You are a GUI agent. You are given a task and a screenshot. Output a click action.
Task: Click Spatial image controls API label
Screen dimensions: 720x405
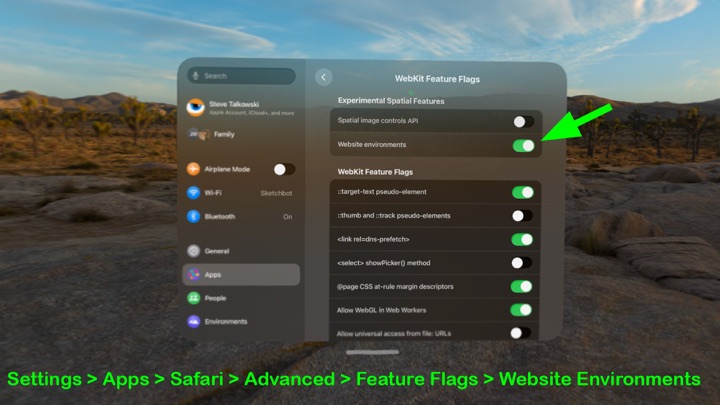pos(378,121)
